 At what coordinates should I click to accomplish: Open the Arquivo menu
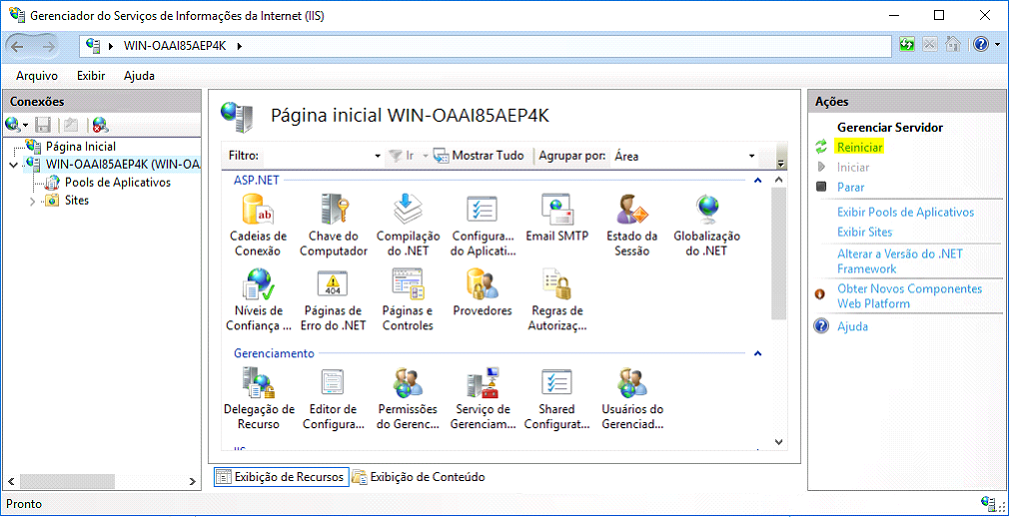tap(37, 76)
